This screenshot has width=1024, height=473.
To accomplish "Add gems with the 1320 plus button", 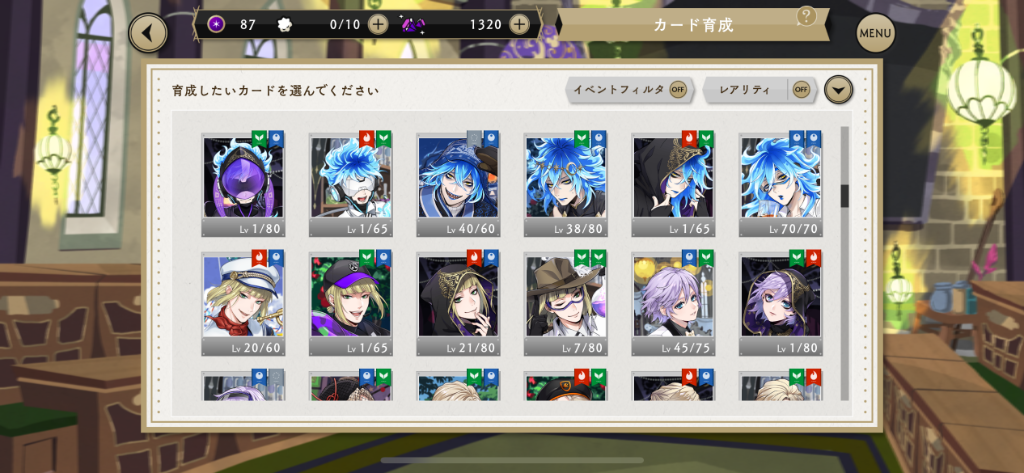I will [x=519, y=25].
